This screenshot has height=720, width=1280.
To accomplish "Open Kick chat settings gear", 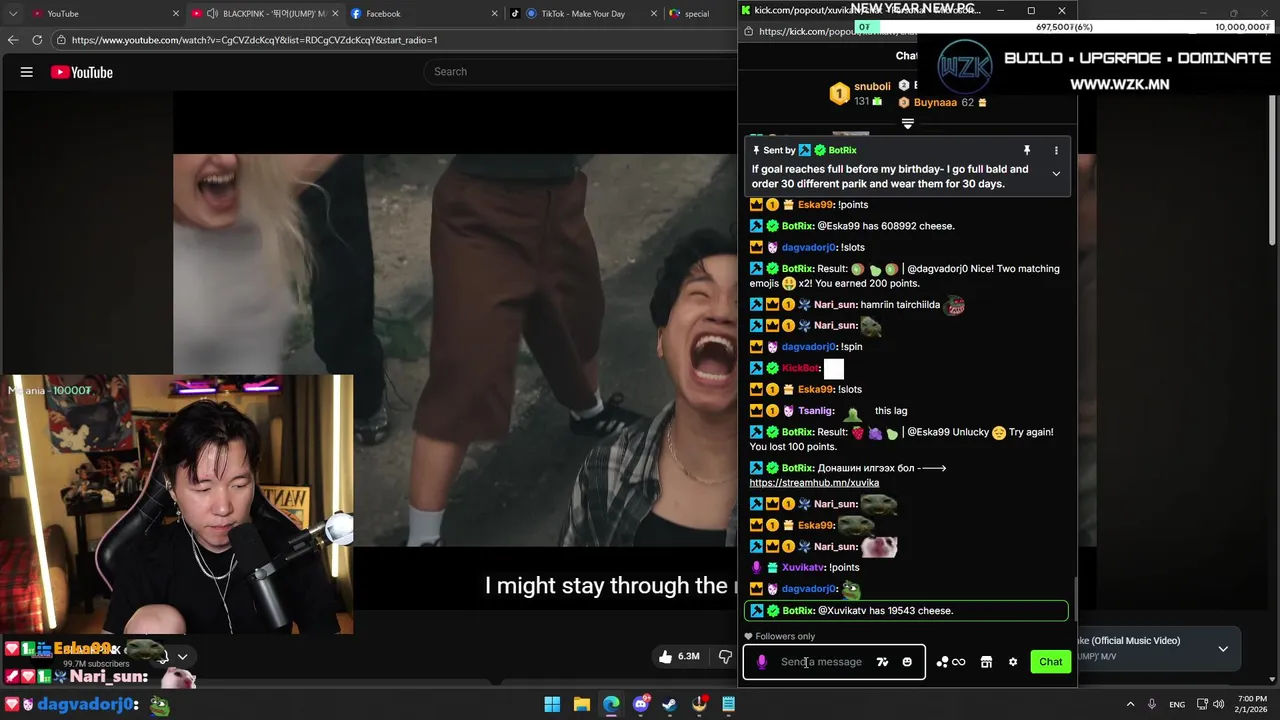I will (1013, 662).
